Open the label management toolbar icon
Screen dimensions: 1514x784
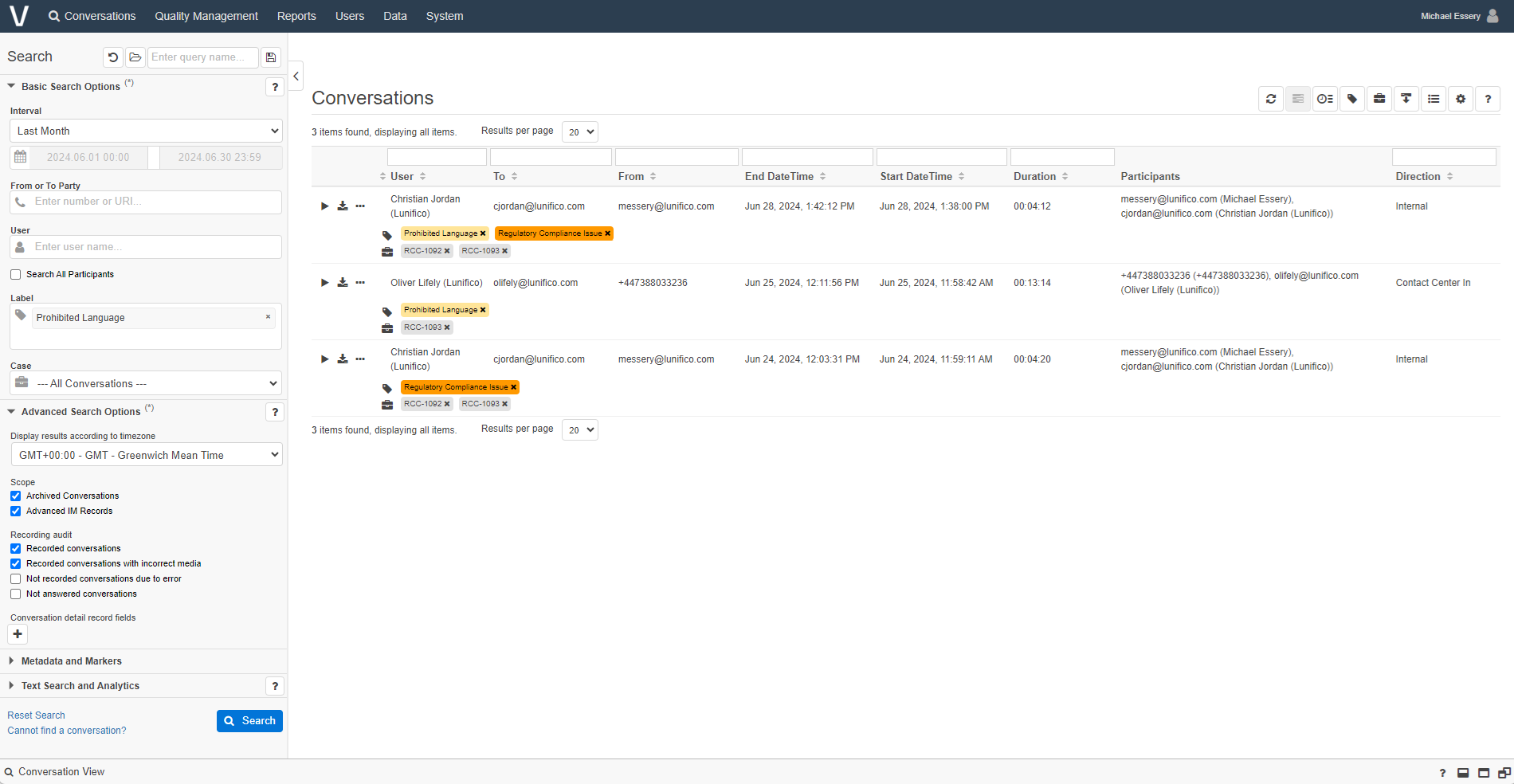pos(1352,99)
